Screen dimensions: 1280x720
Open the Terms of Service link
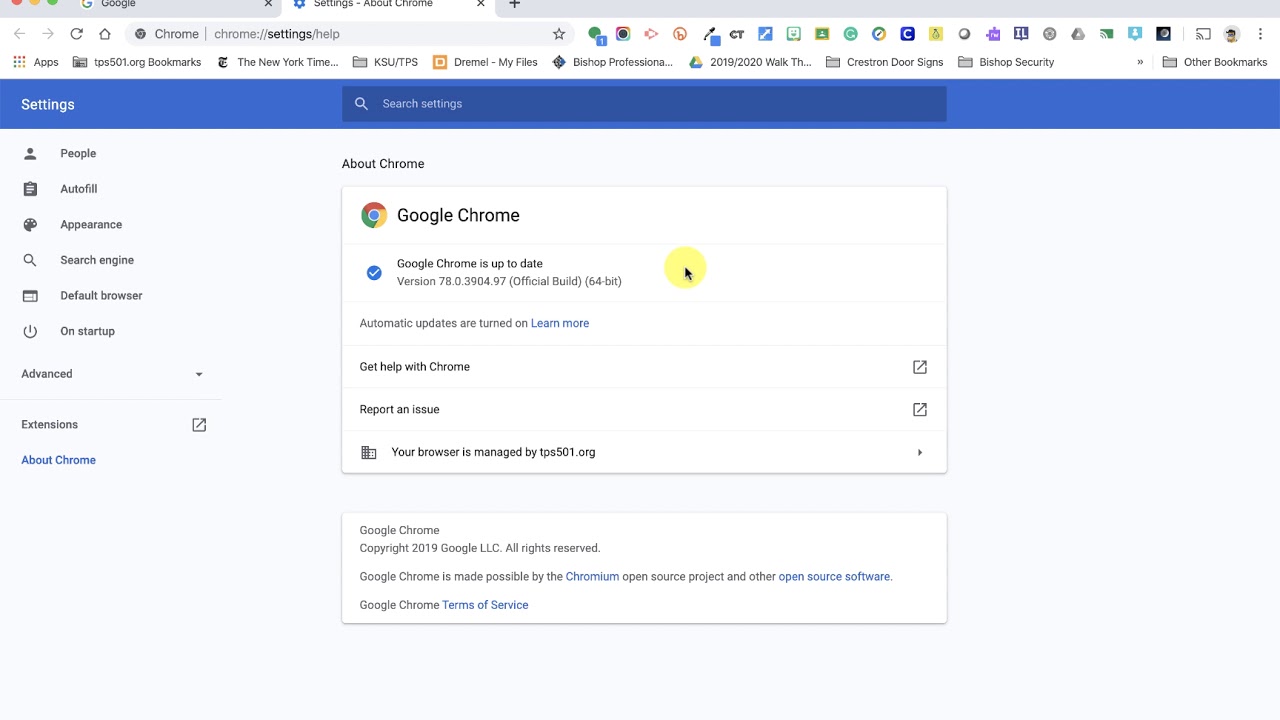485,605
